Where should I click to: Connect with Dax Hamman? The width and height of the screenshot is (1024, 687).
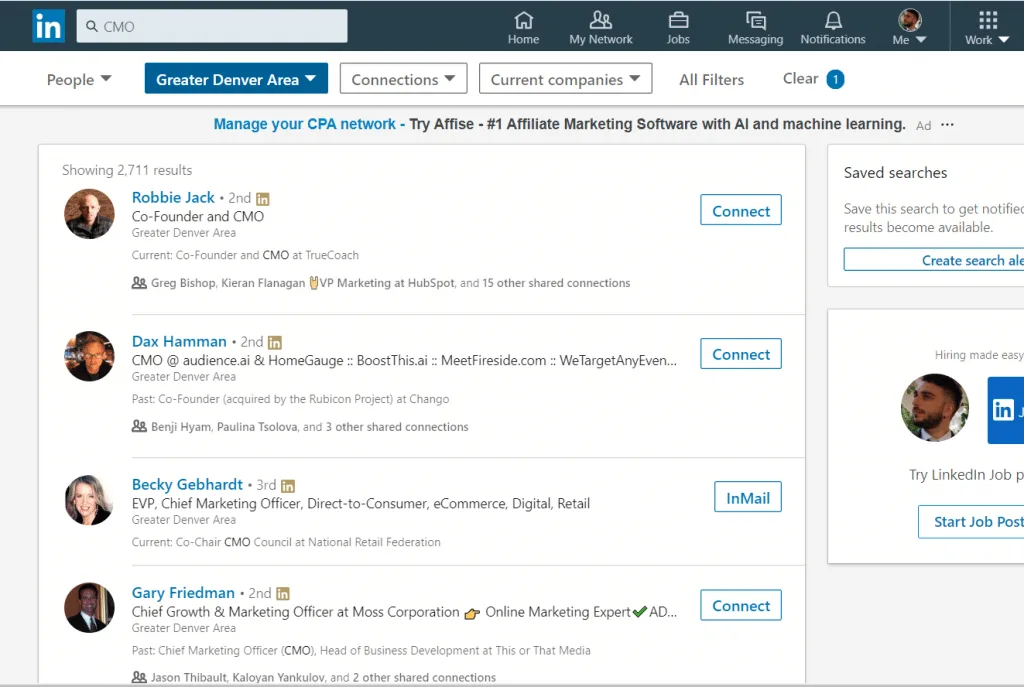(741, 353)
